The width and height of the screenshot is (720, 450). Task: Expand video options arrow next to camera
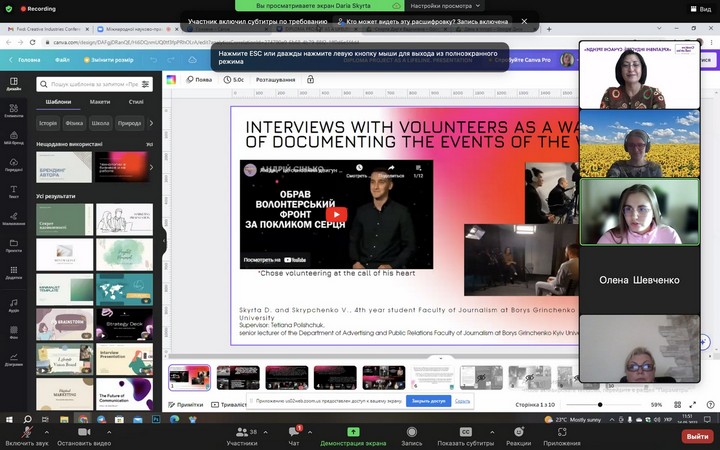(x=109, y=432)
